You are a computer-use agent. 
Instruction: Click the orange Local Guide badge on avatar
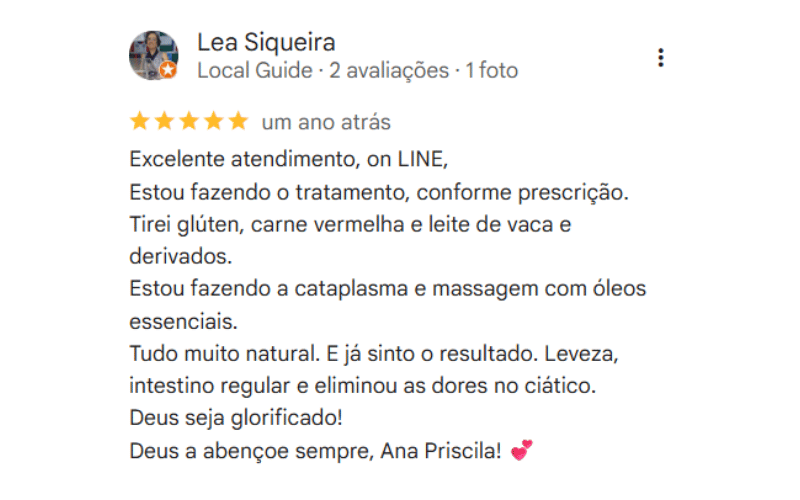(169, 71)
